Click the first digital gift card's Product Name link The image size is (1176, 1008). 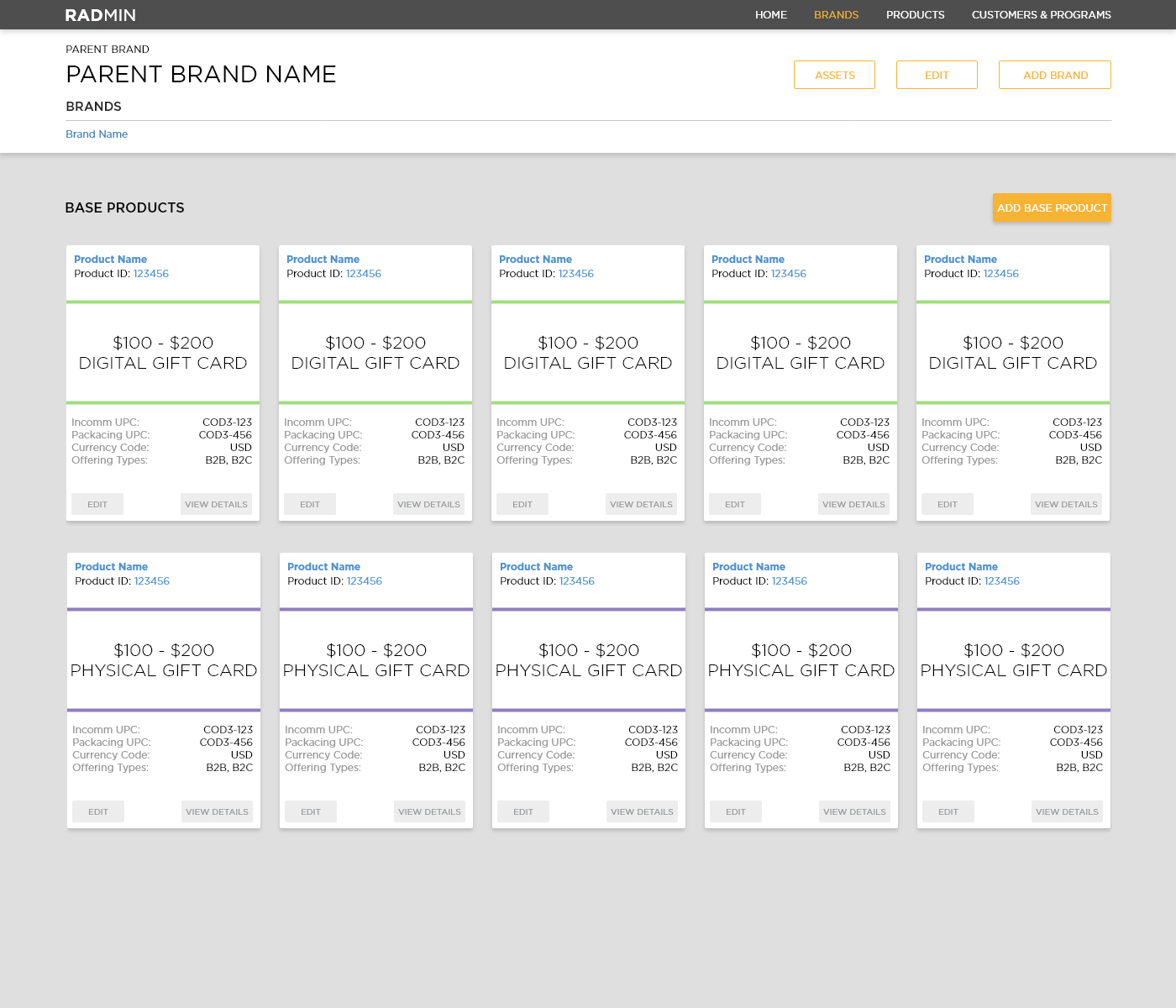click(x=110, y=259)
